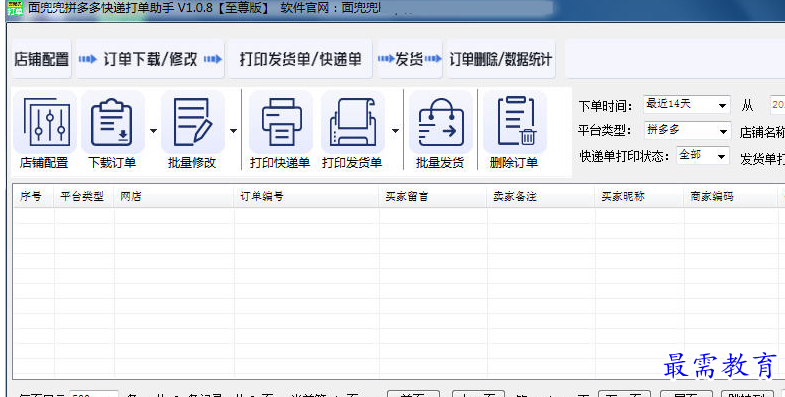Click the 订单编号 column header
This screenshot has width=785, height=397.
[307, 196]
